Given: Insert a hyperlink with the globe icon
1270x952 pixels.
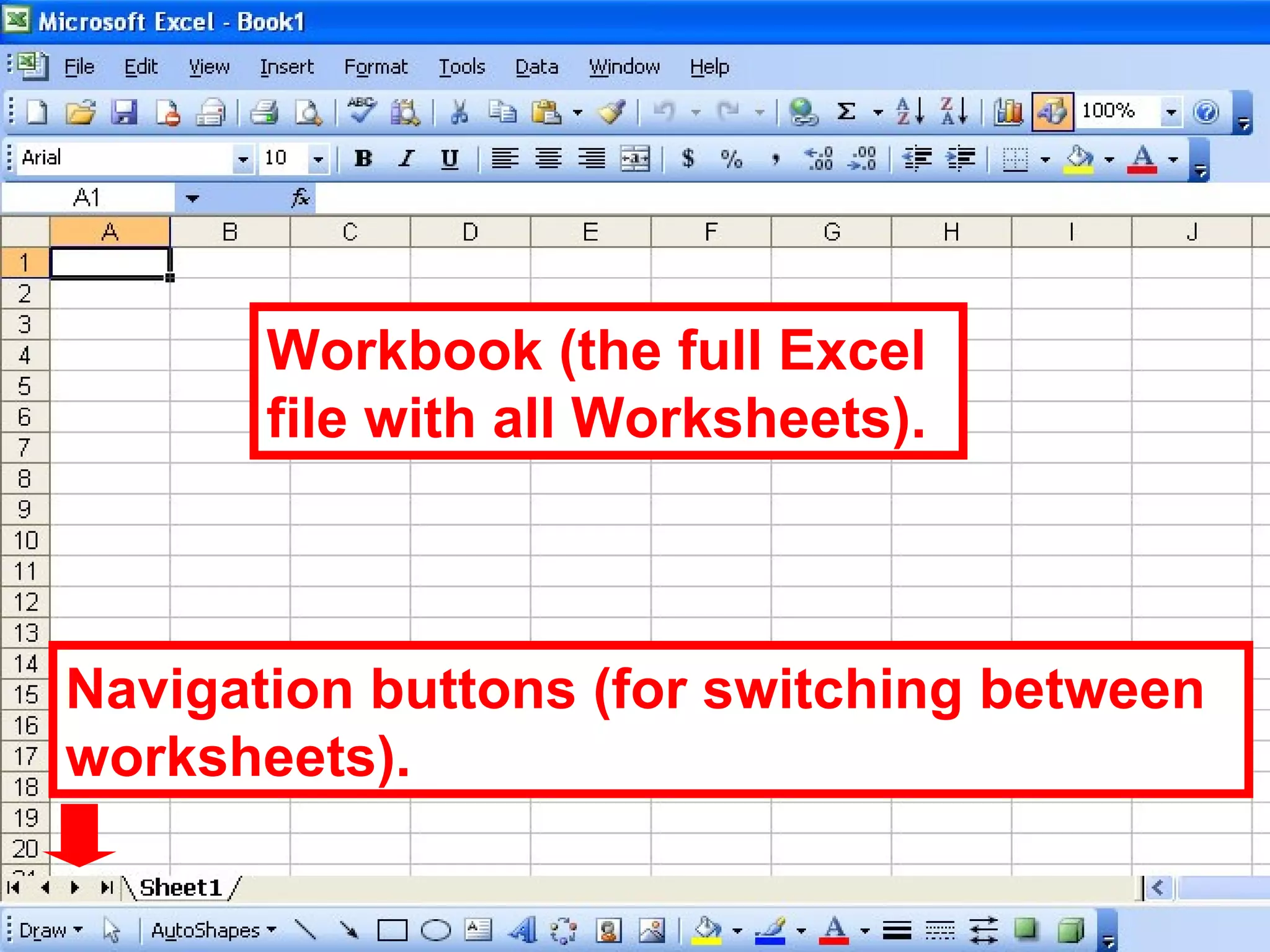Looking at the screenshot, I should pos(803,112).
